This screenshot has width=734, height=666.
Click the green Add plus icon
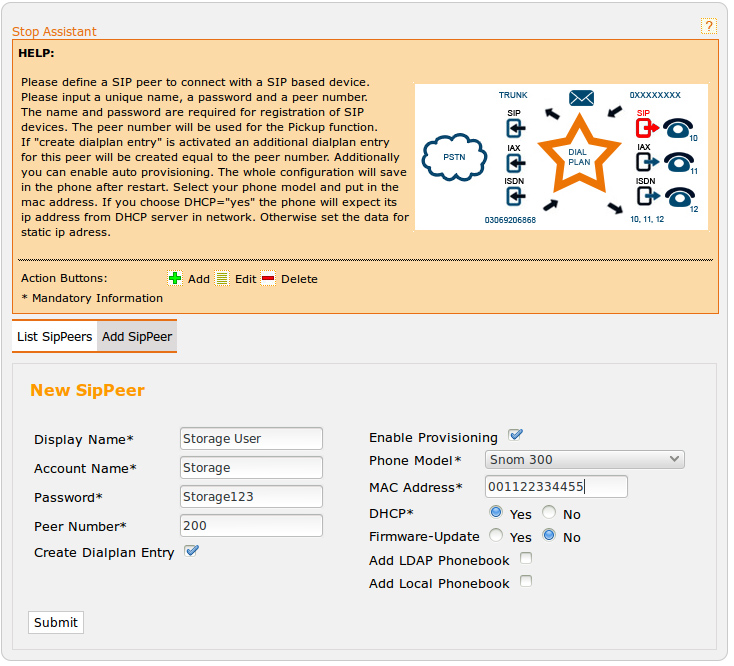tap(175, 278)
